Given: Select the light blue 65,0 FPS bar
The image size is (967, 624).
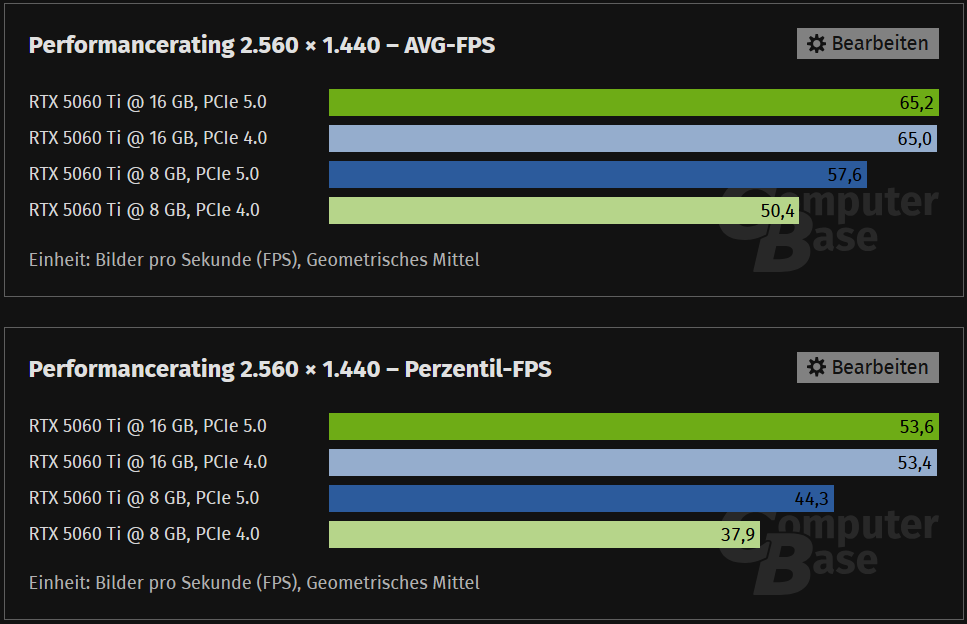Looking at the screenshot, I should pyautogui.click(x=633, y=138).
